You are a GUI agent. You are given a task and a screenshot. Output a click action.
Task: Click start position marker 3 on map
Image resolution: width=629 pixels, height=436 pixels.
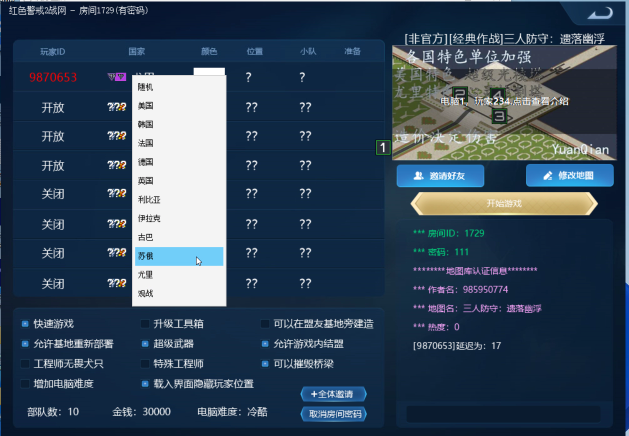pyautogui.click(x=500, y=116)
